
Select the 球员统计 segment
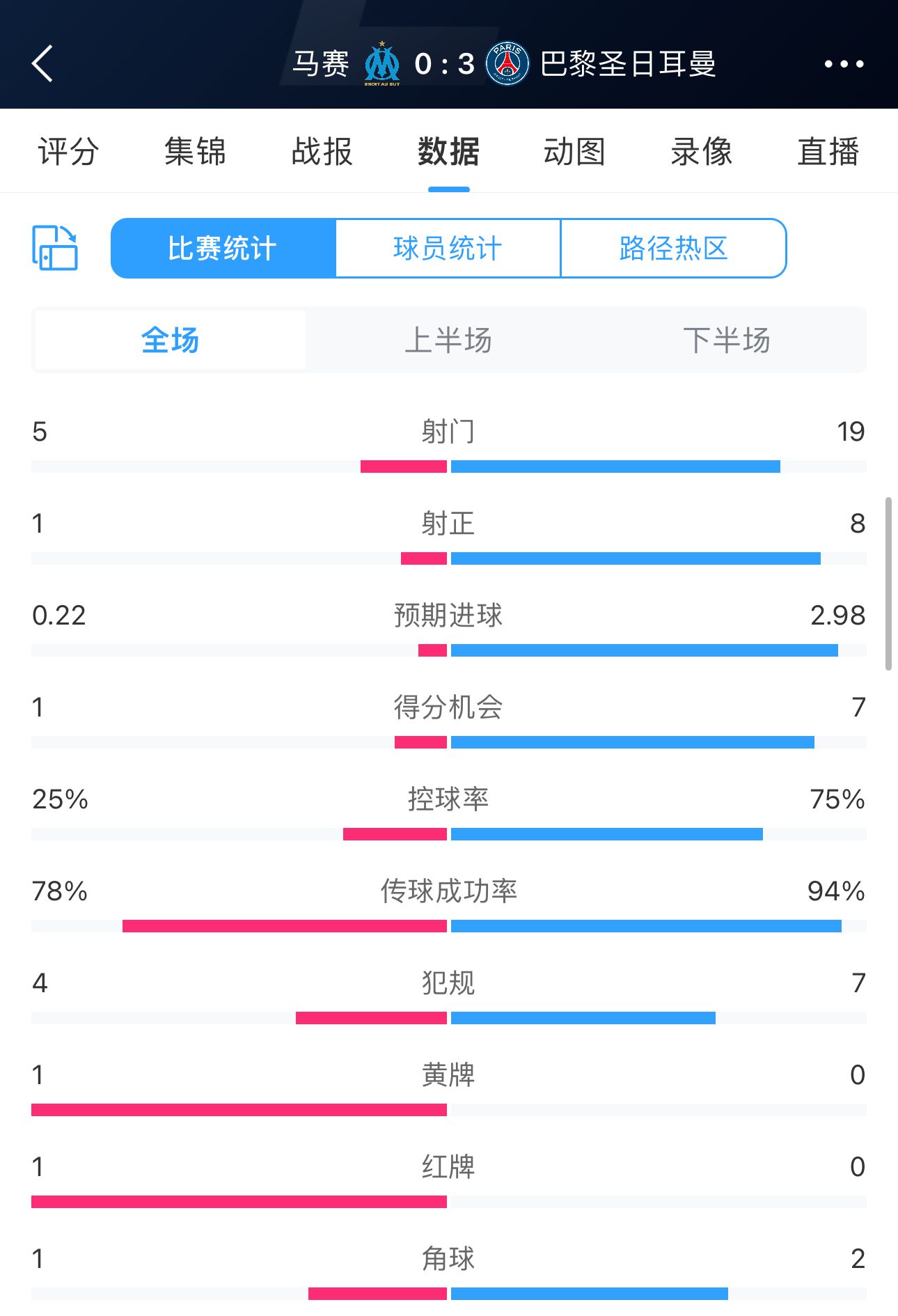point(448,249)
